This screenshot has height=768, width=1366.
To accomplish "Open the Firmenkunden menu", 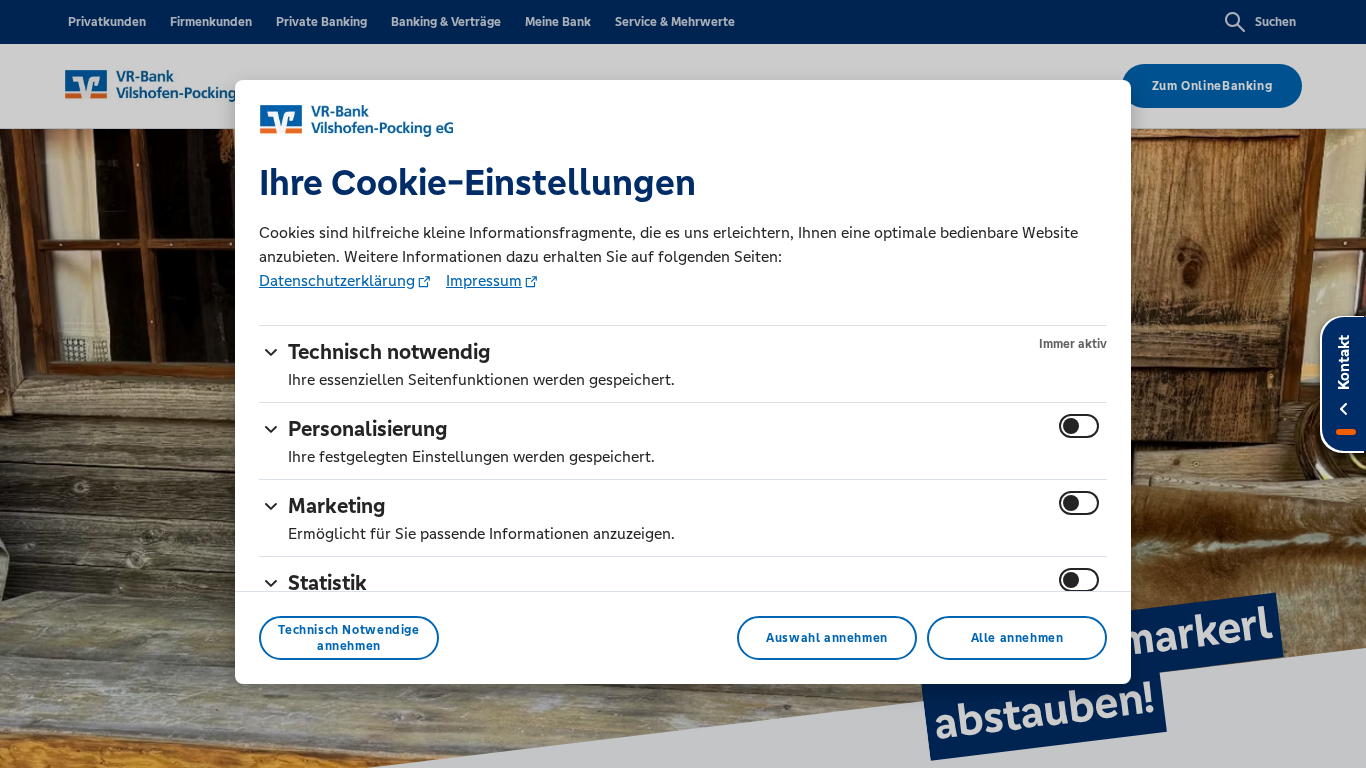I will tap(211, 22).
